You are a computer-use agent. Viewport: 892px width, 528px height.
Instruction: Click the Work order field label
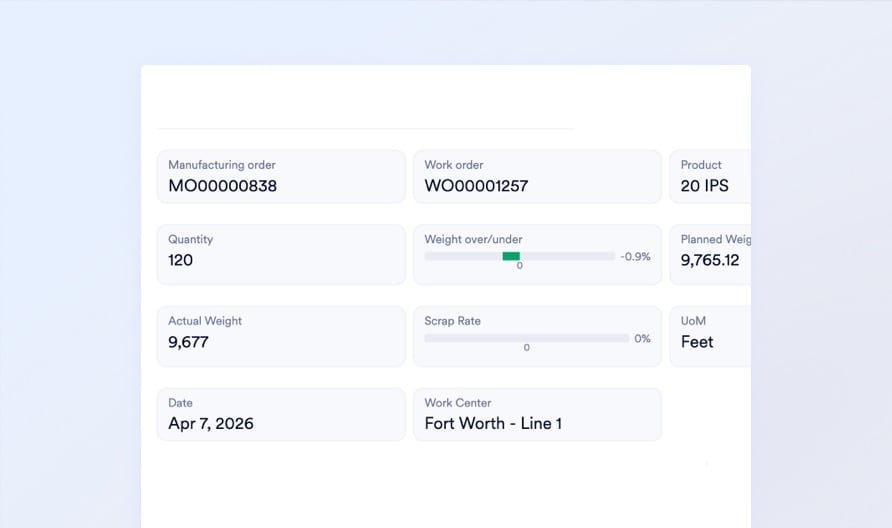(453, 165)
